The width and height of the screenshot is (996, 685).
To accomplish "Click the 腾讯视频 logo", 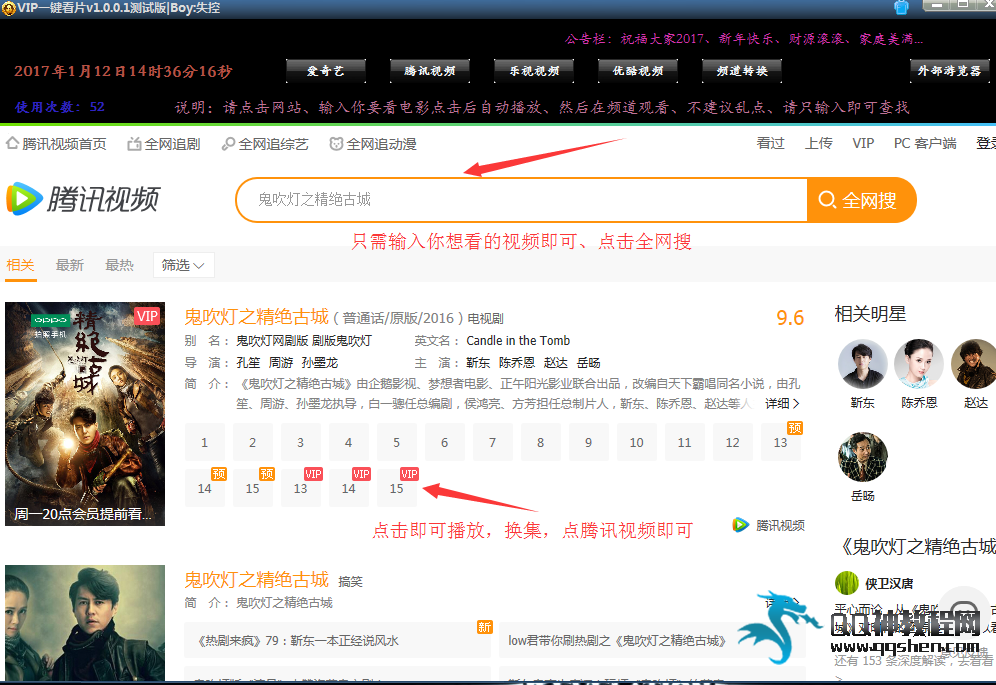I will tap(83, 199).
